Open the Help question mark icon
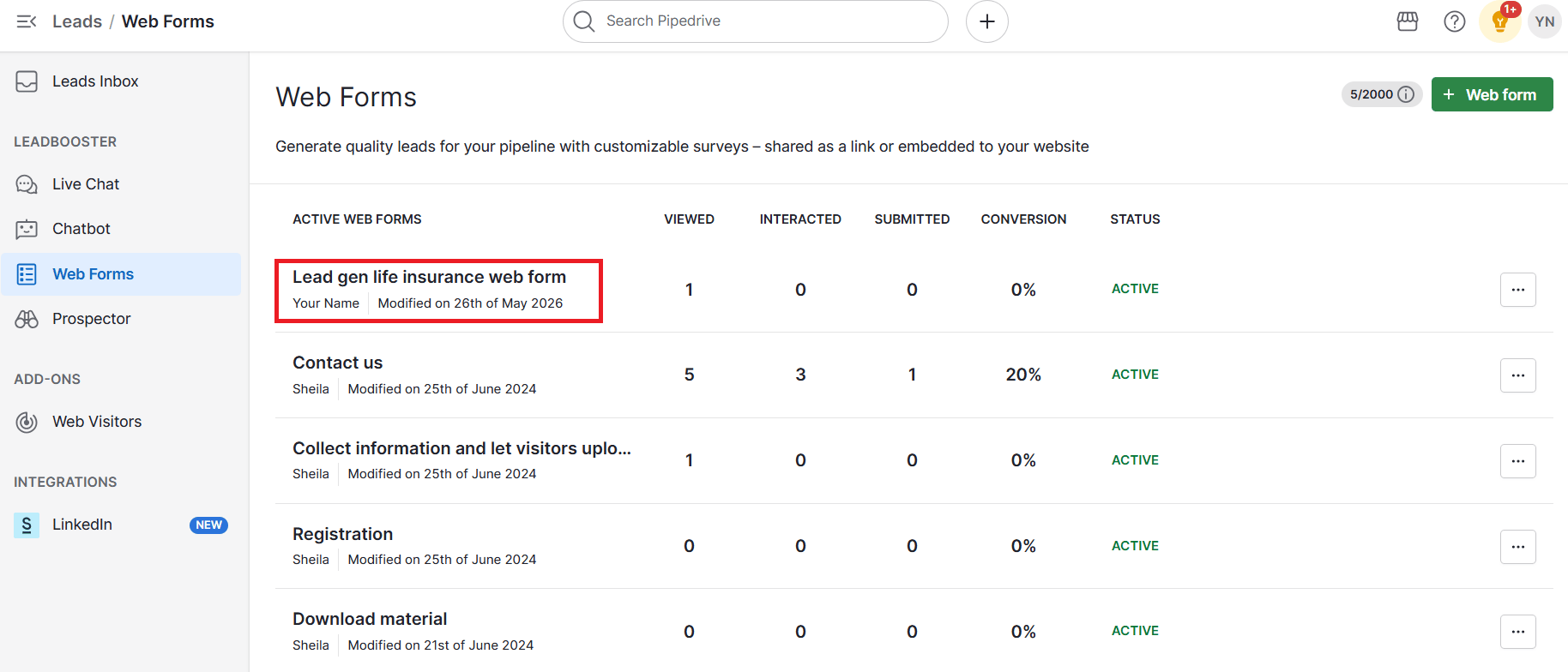The image size is (1568, 672). click(1455, 21)
